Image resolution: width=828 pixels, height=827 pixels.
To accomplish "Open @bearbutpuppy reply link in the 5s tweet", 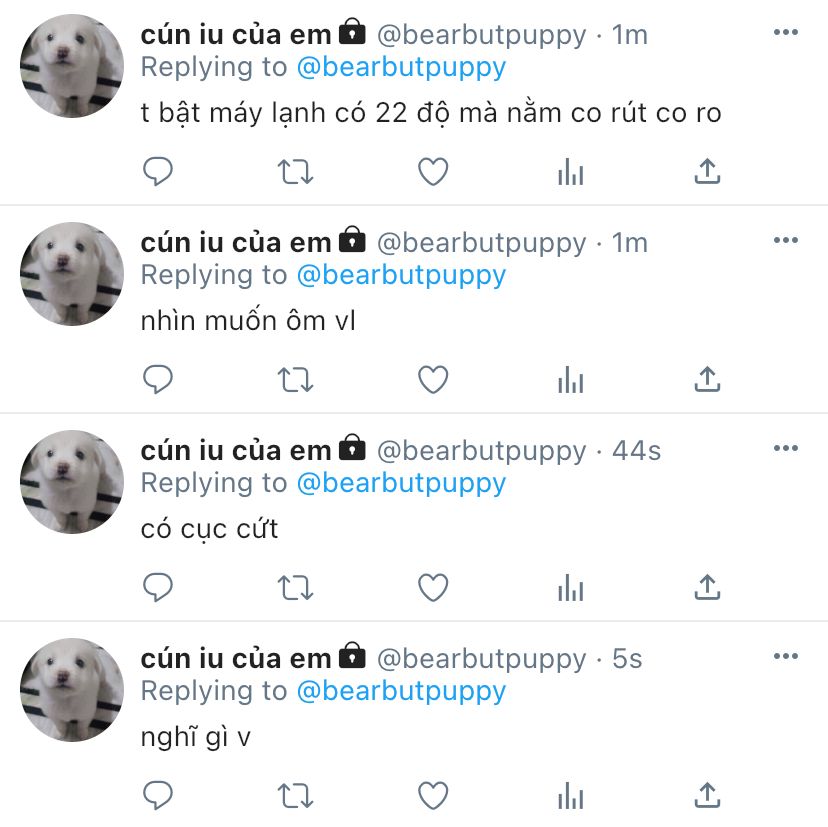I will (401, 691).
